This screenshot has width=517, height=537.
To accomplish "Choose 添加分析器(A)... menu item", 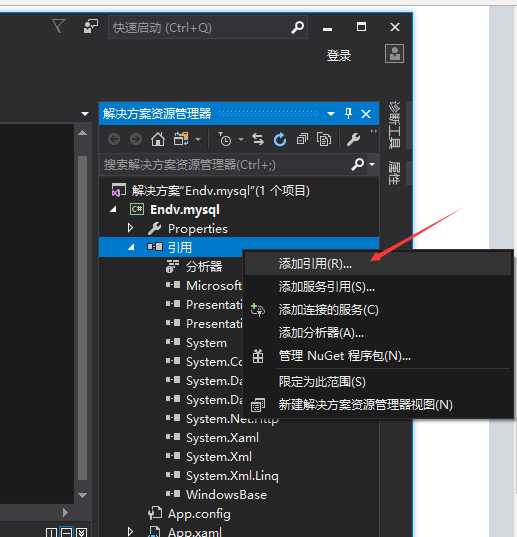I will pyautogui.click(x=378, y=333).
